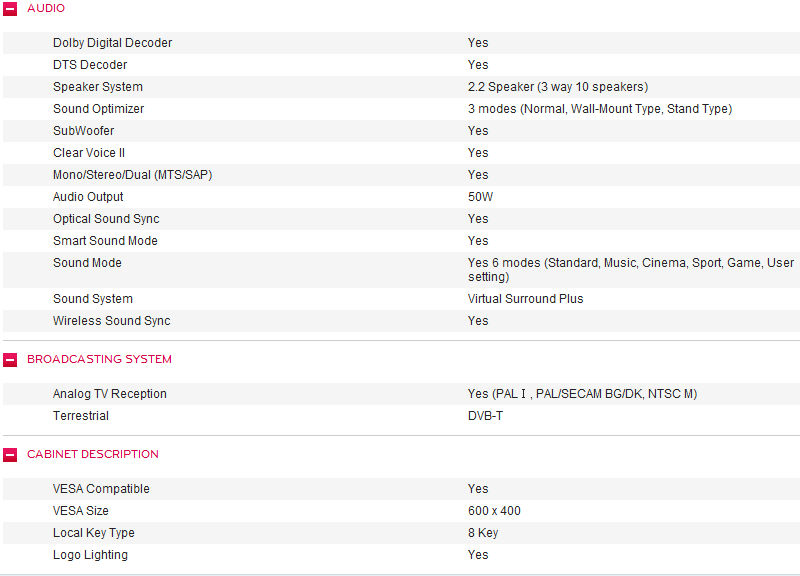Click the Audio Output 50W value
Image resolution: width=800 pixels, height=576 pixels.
click(x=481, y=197)
